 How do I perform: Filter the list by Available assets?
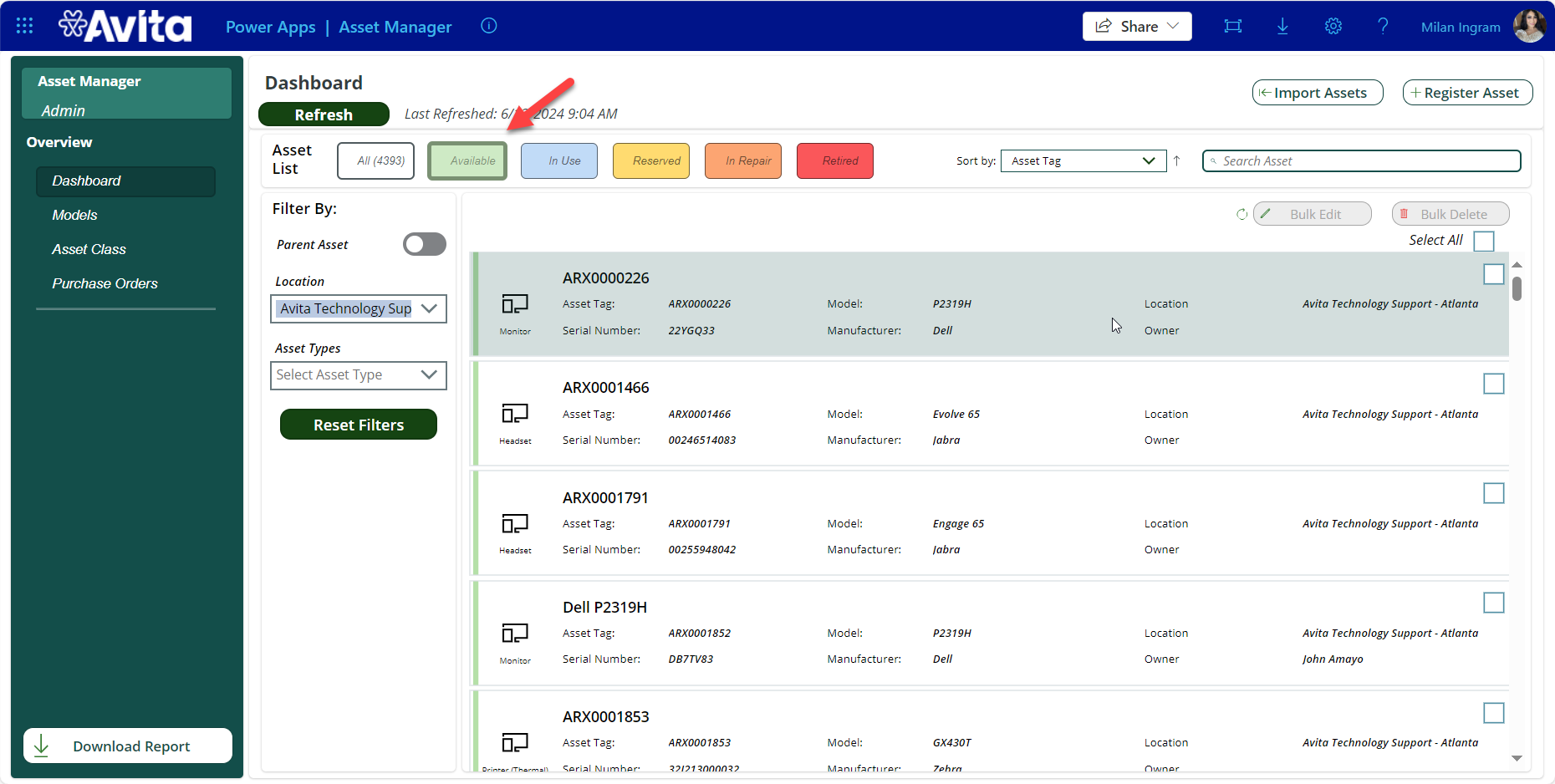pos(468,160)
